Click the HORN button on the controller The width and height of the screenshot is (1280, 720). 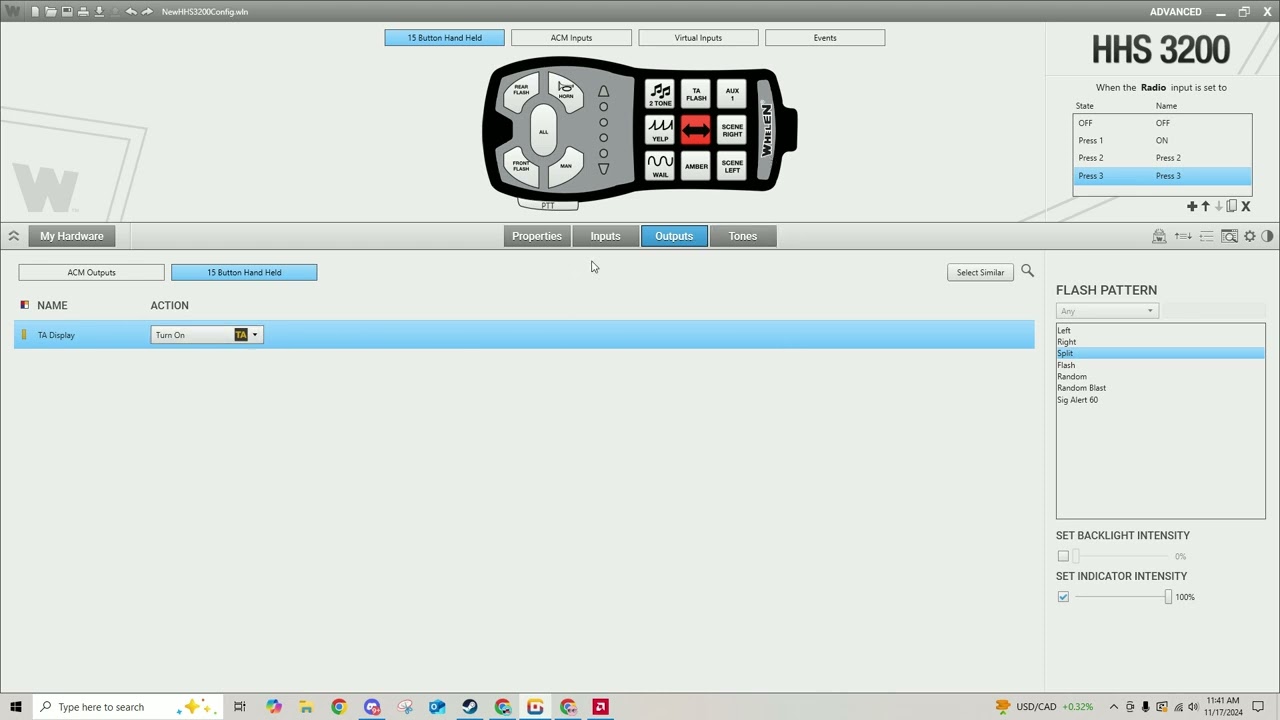(565, 92)
